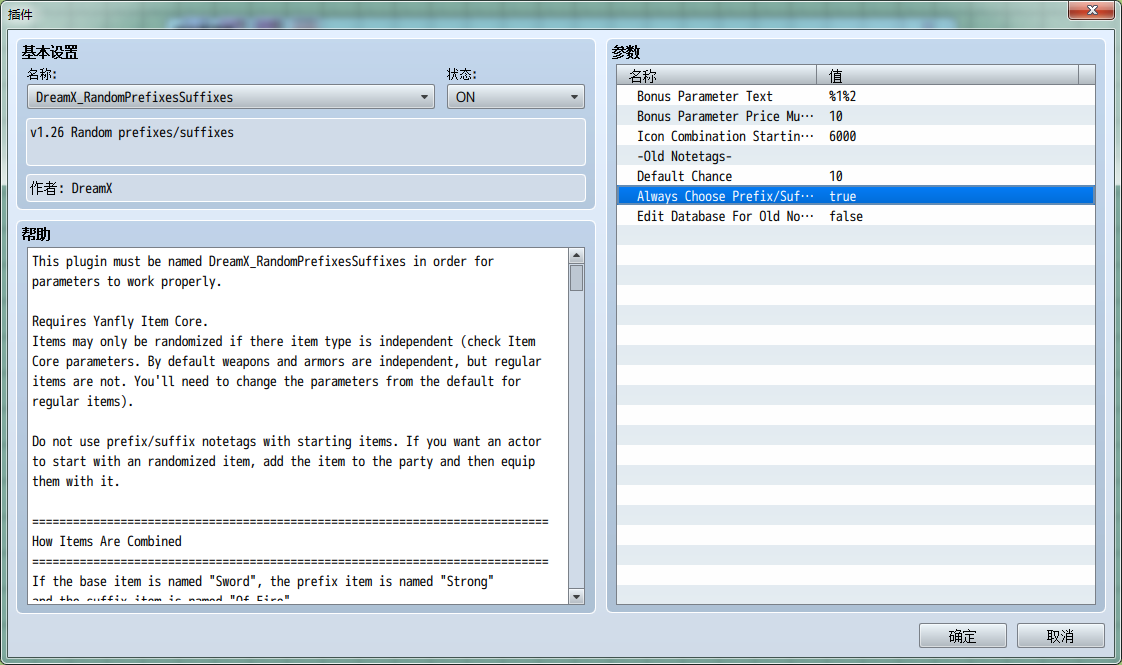Open the plugin name dropdown

point(230,97)
